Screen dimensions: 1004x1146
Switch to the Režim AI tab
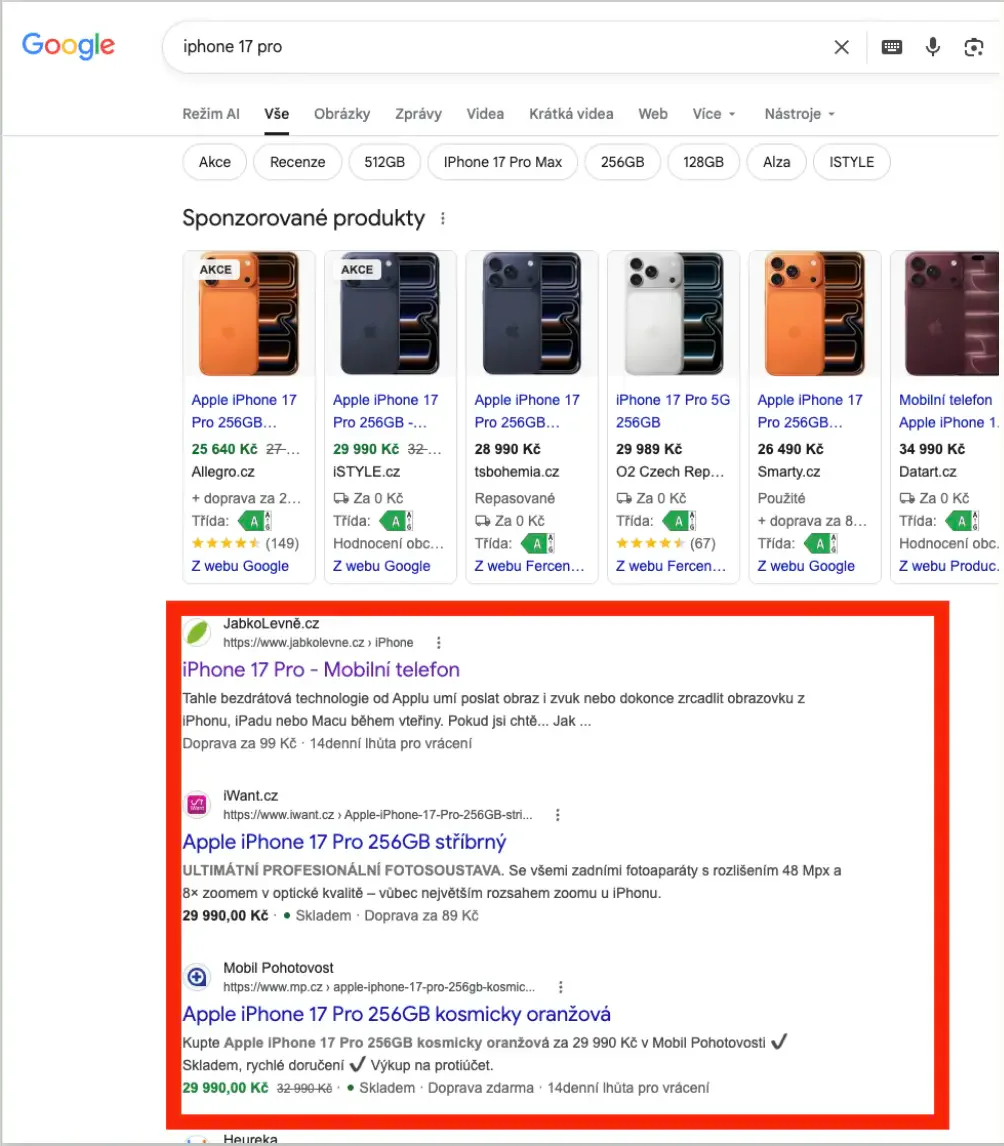pyautogui.click(x=210, y=114)
